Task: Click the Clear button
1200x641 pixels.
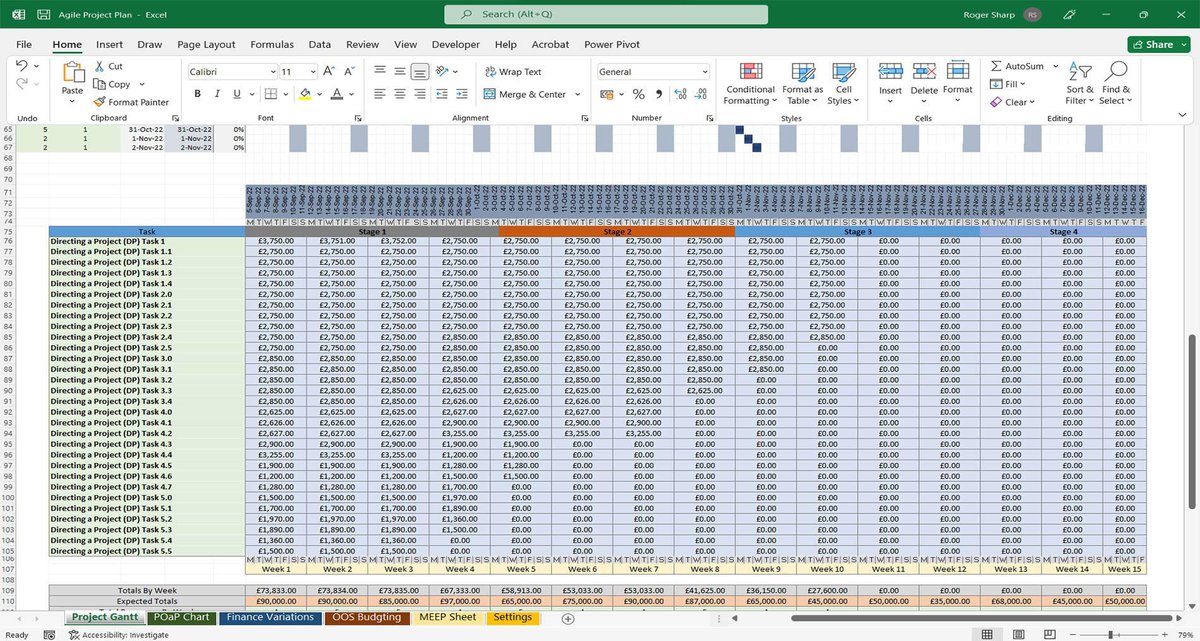Action: (1012, 102)
